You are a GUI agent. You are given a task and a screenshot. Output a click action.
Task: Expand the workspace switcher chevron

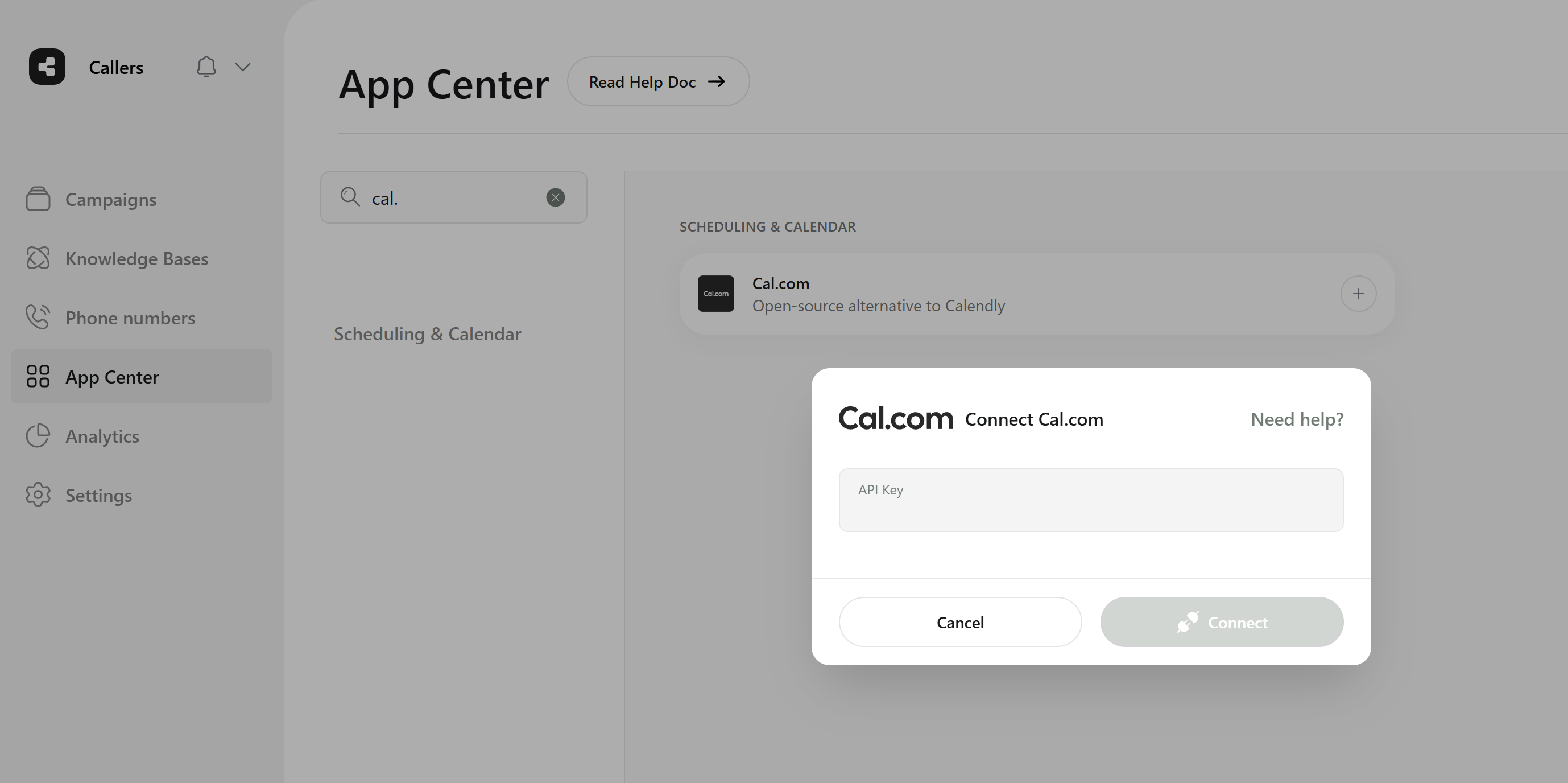point(242,67)
